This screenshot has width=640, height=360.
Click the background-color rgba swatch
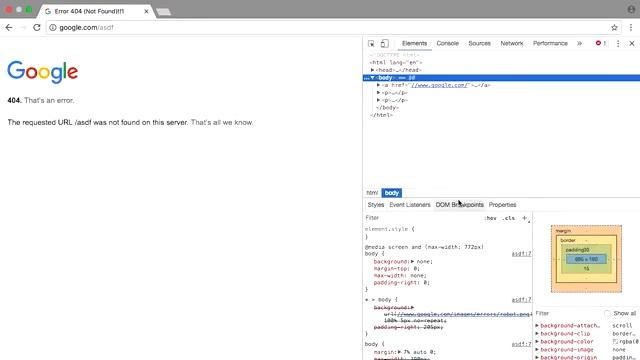click(615, 342)
